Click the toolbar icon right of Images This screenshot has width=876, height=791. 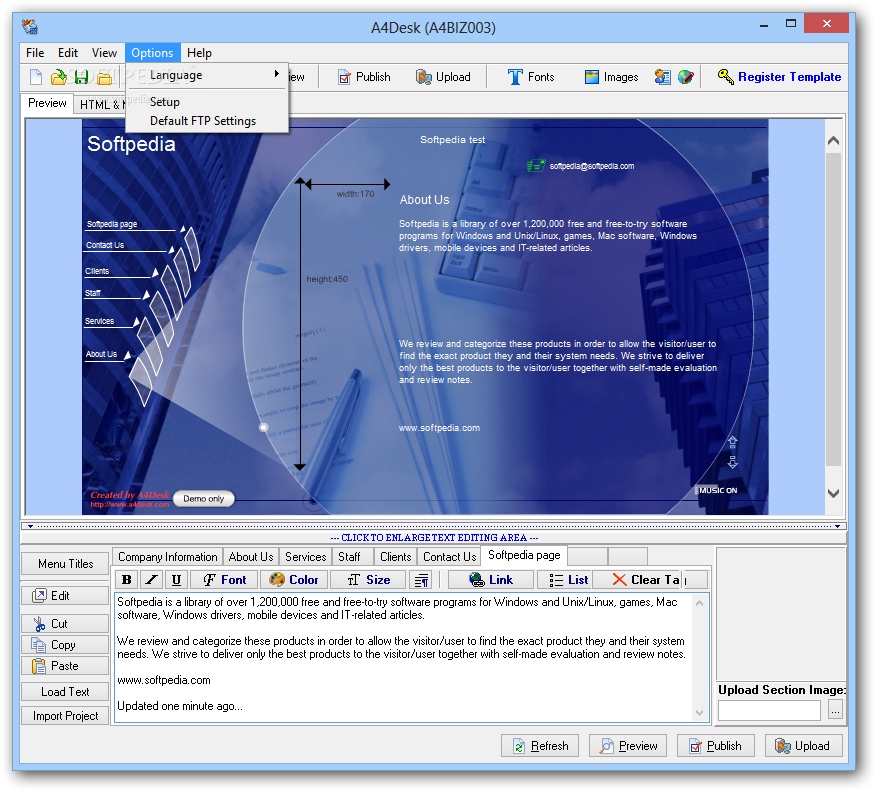[663, 77]
